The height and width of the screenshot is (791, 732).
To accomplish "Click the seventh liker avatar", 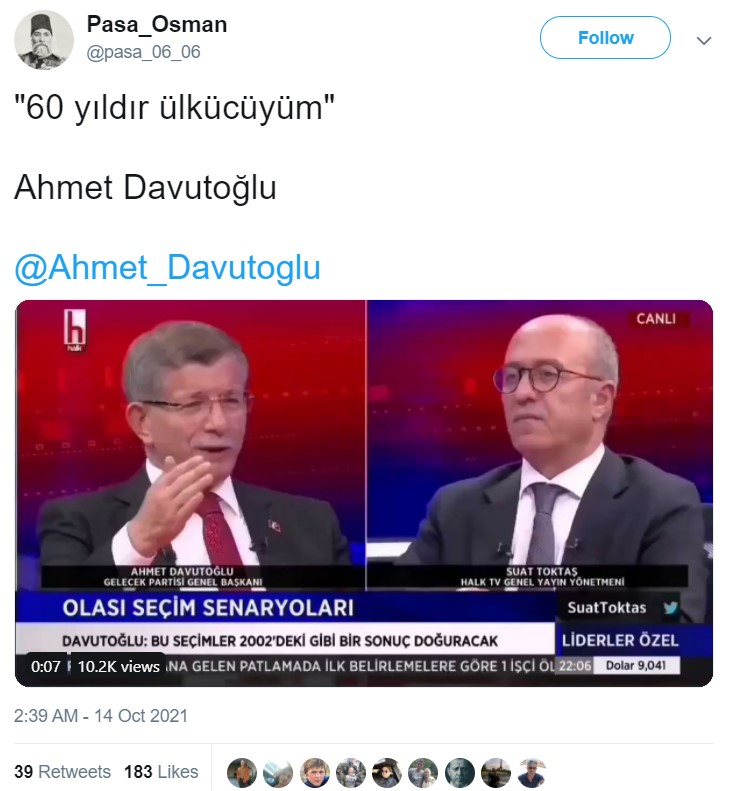I will (x=460, y=773).
